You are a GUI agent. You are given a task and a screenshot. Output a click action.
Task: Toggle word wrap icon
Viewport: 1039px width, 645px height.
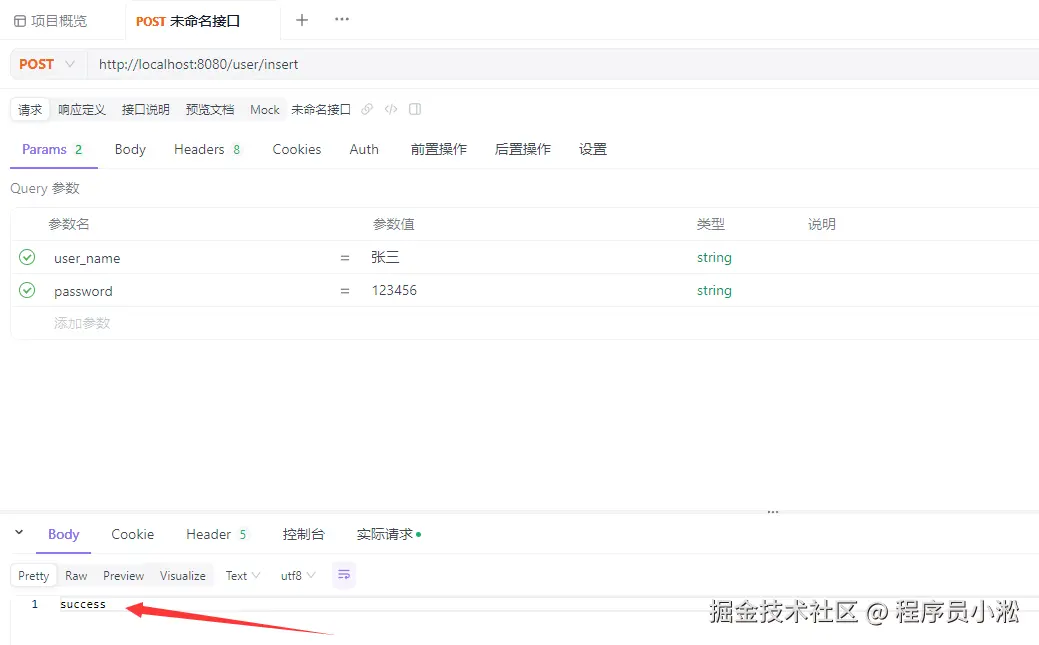(x=343, y=575)
